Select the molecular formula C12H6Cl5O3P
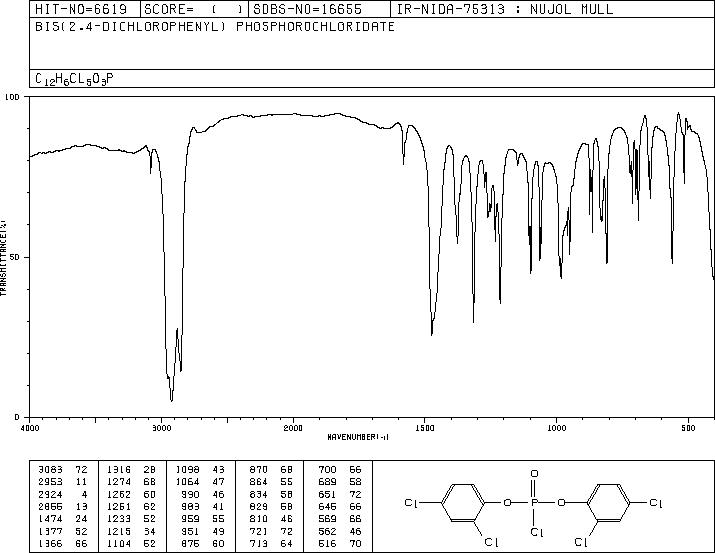 [x=74, y=79]
